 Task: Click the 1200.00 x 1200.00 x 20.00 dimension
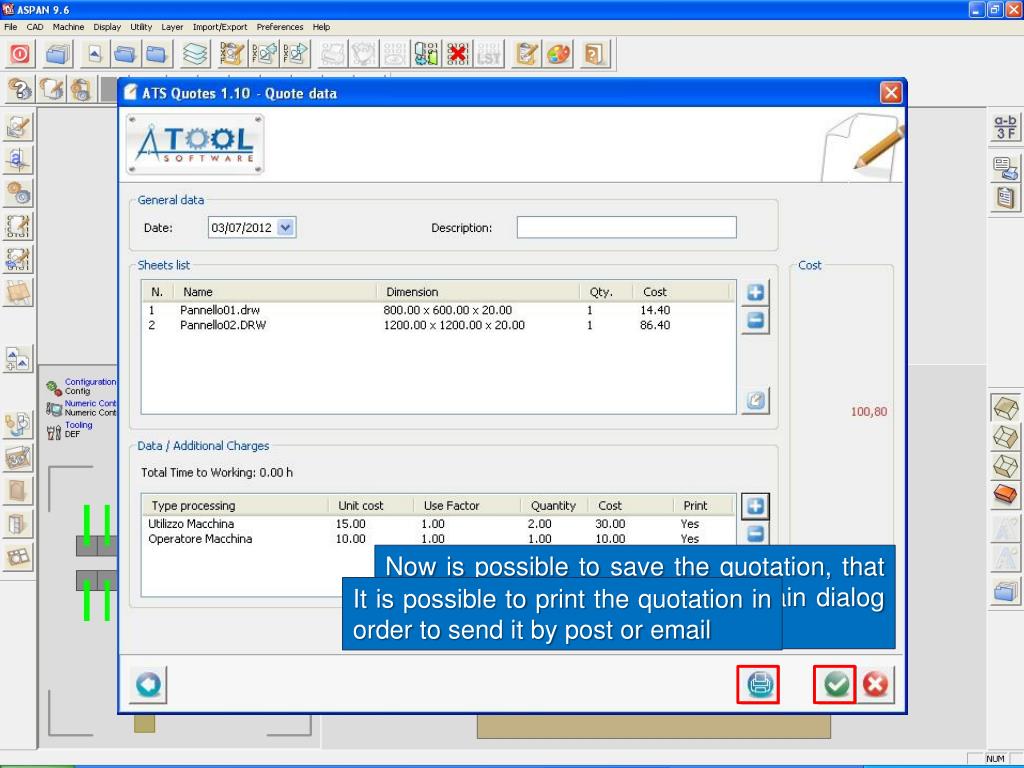454,325
